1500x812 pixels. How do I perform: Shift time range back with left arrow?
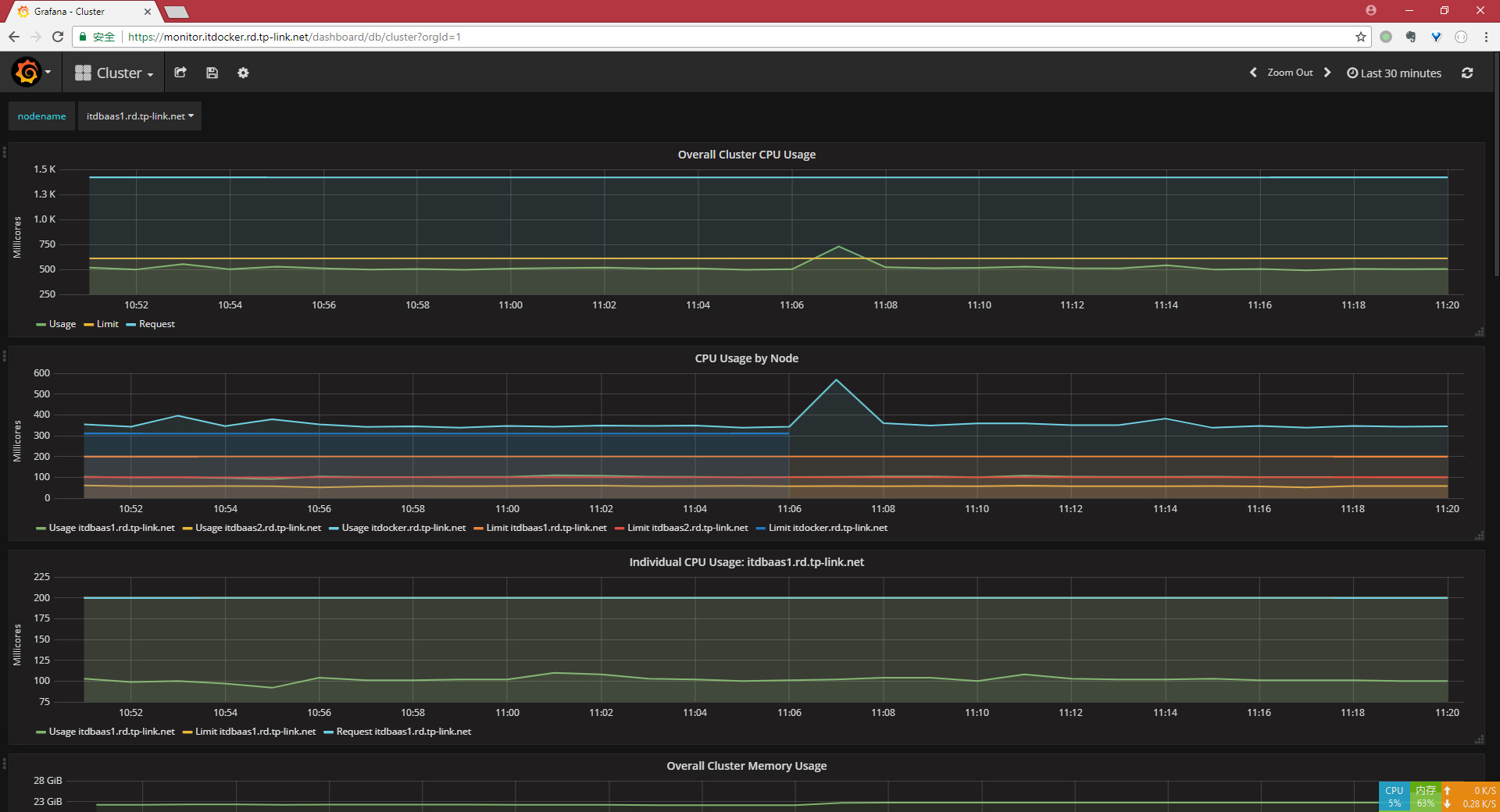tap(1253, 73)
